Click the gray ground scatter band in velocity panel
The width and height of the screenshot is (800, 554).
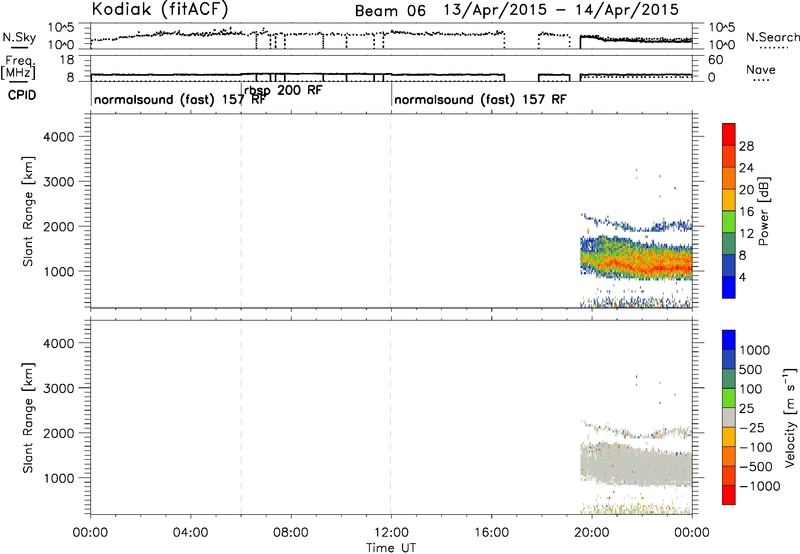pyautogui.click(x=636, y=464)
